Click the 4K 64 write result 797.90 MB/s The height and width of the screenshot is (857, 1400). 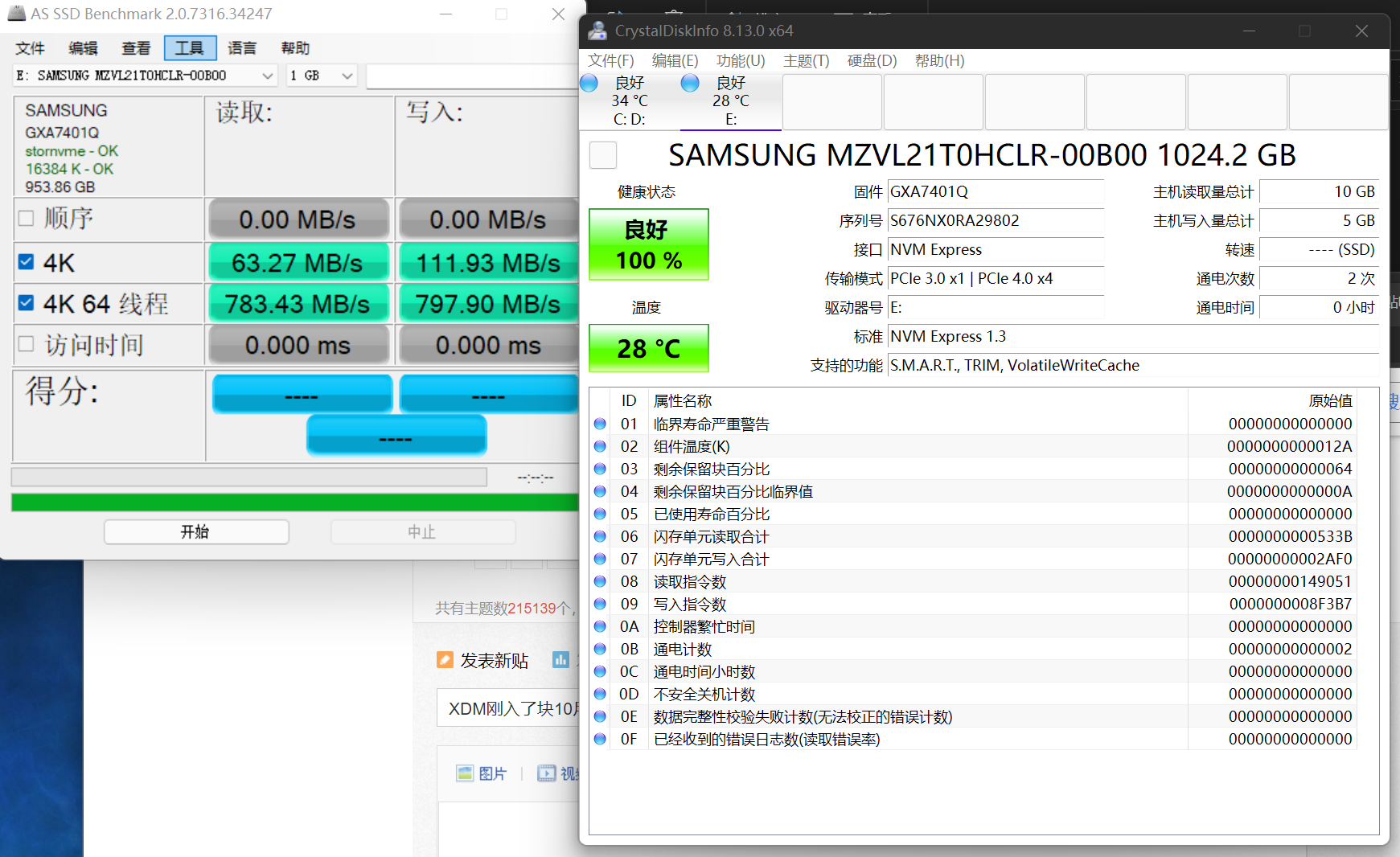point(489,303)
